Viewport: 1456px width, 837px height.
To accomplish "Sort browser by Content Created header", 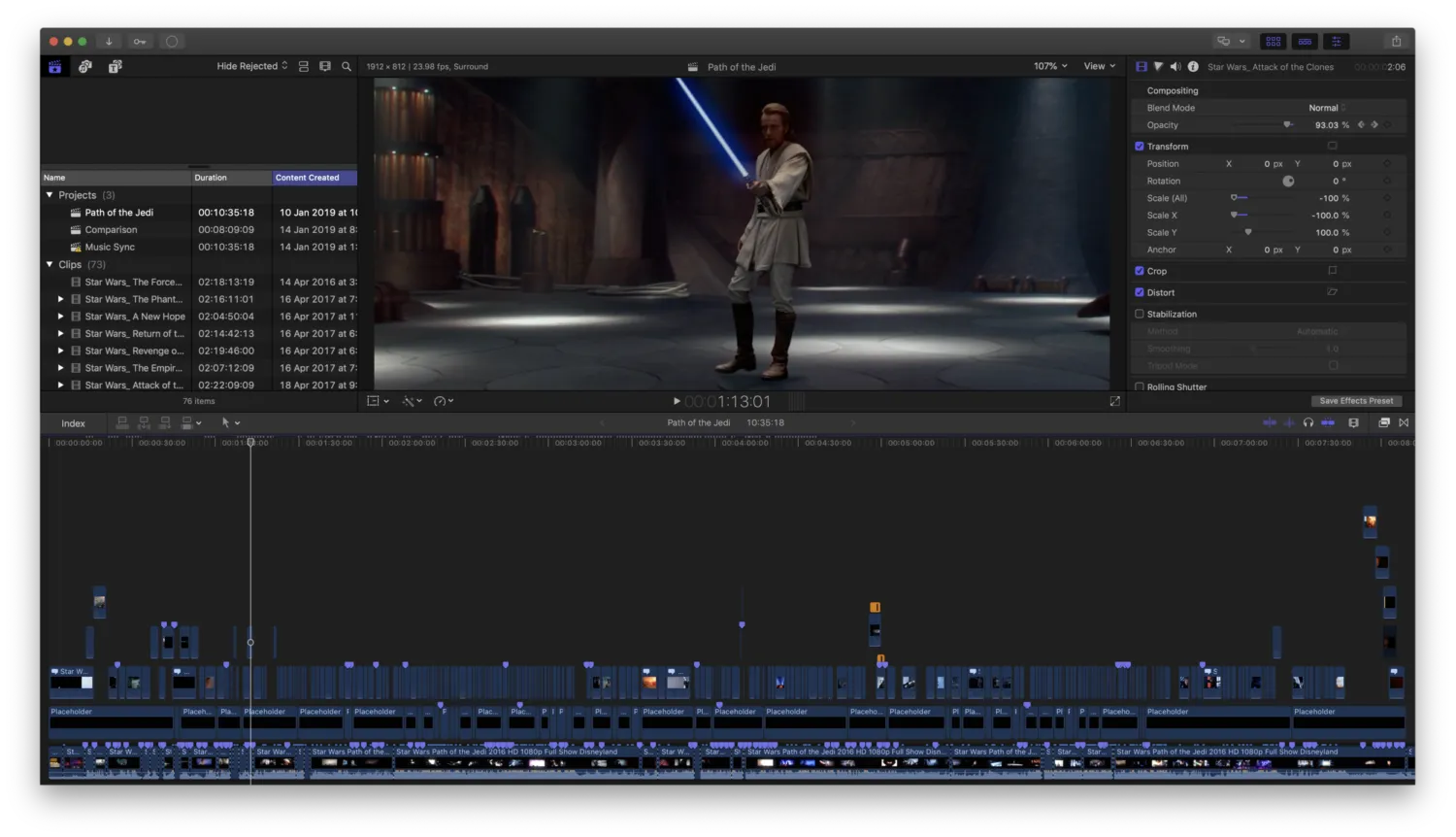I will click(314, 178).
